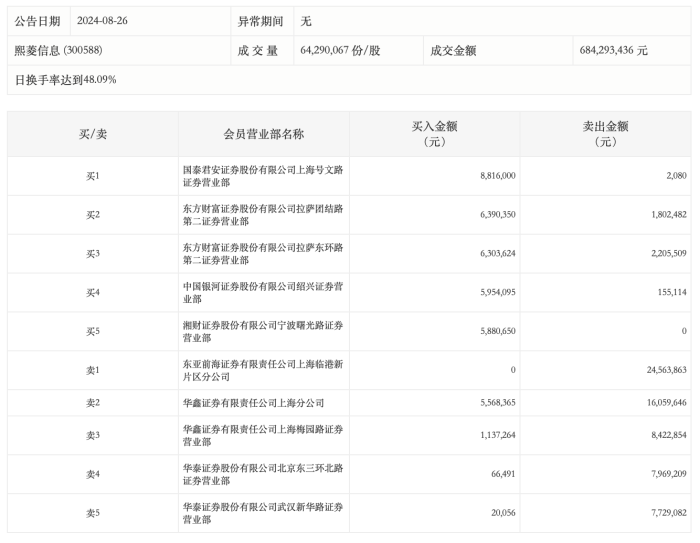700x543 pixels.
Task: Select sell amount 2,080
Action: point(676,176)
